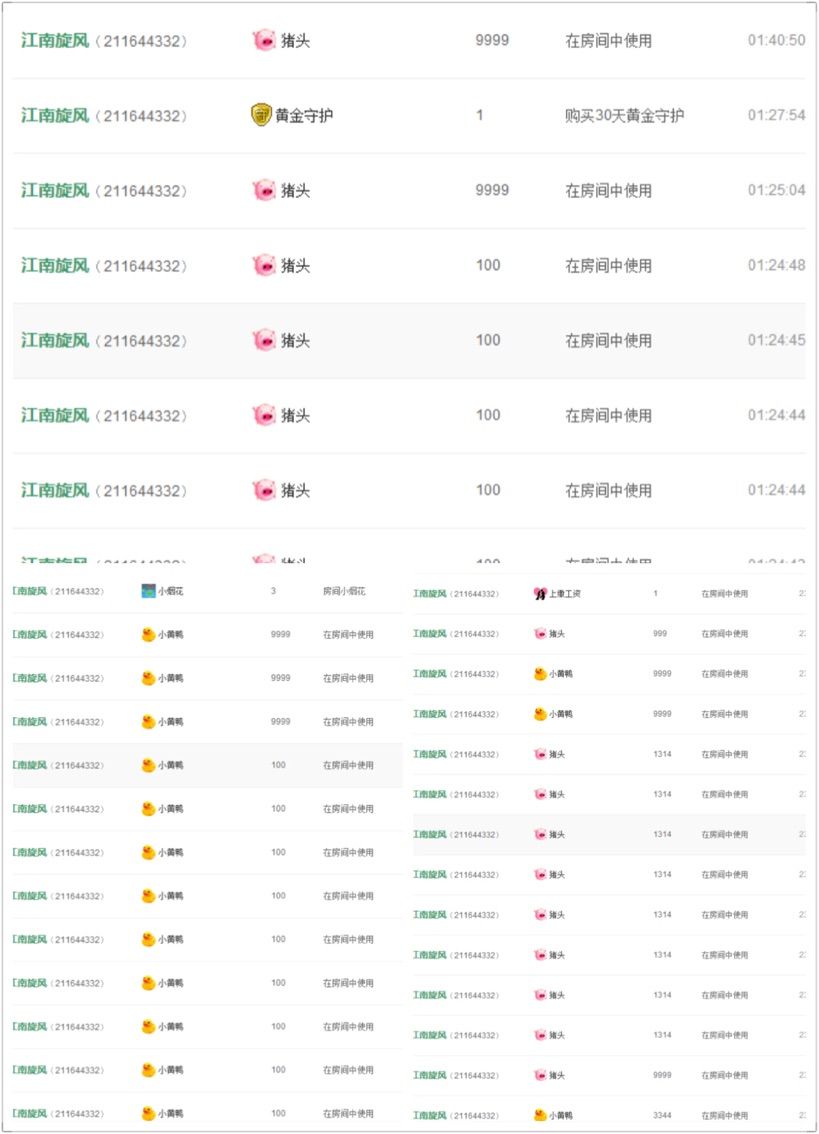Click the quantity 999
The height and width of the screenshot is (1134, 819).
click(x=660, y=634)
